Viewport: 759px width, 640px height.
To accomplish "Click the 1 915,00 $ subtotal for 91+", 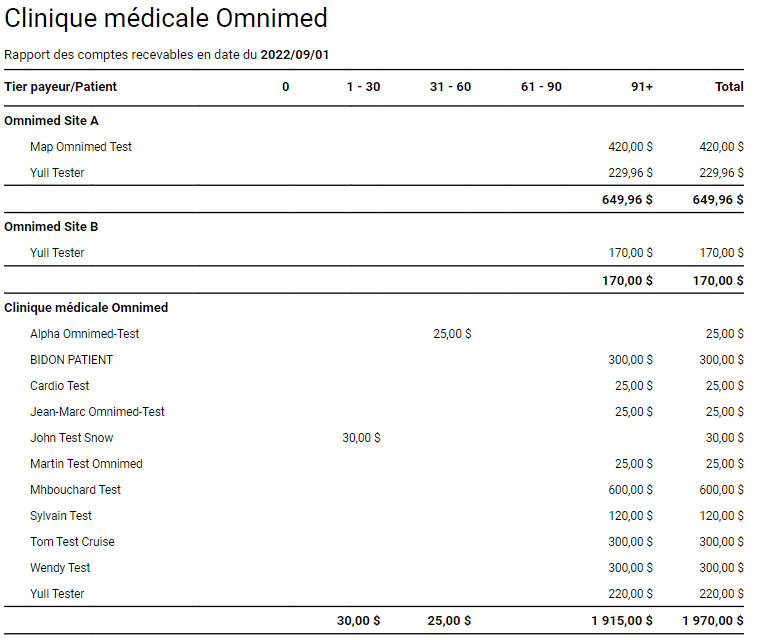I will (621, 621).
